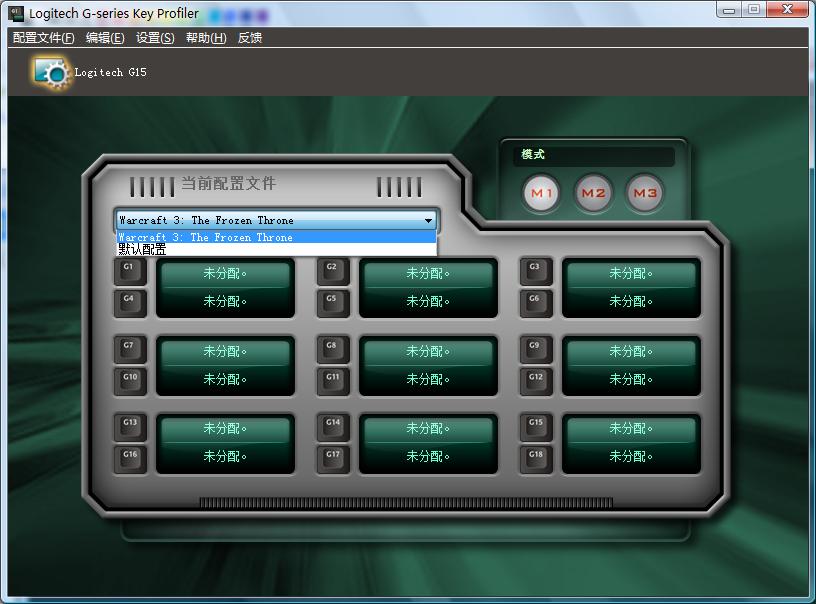Image resolution: width=816 pixels, height=604 pixels.
Task: Select the G1 key button
Action: pyautogui.click(x=130, y=271)
